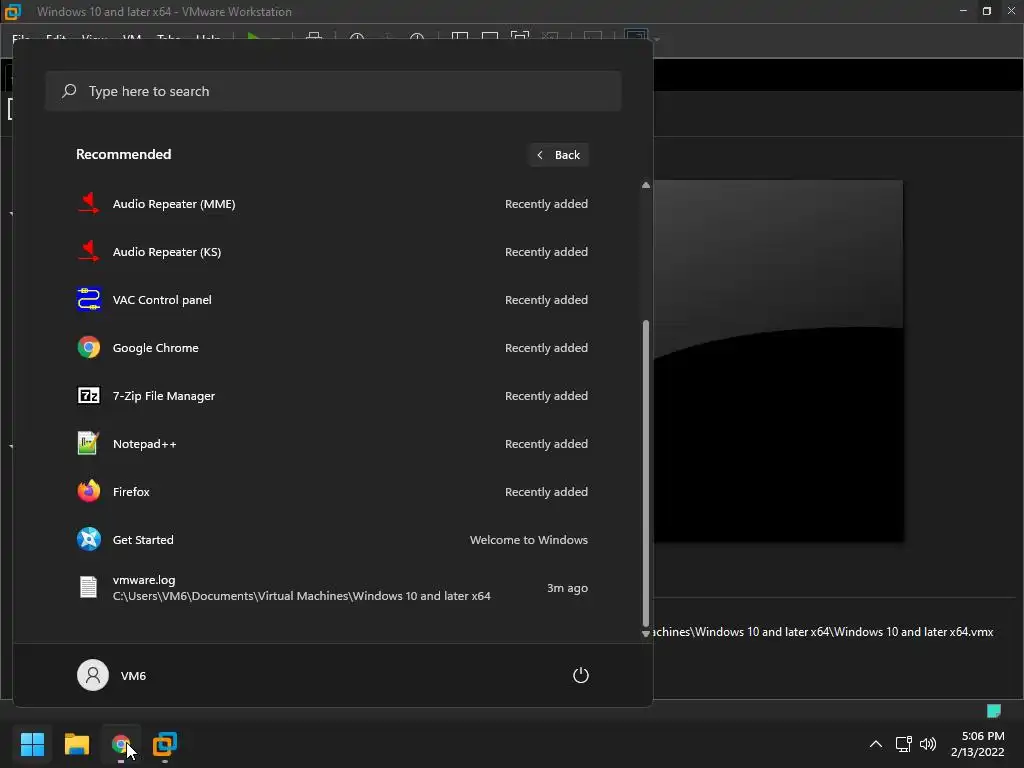The image size is (1024, 768).
Task: Open the network tray icon
Action: [903, 744]
